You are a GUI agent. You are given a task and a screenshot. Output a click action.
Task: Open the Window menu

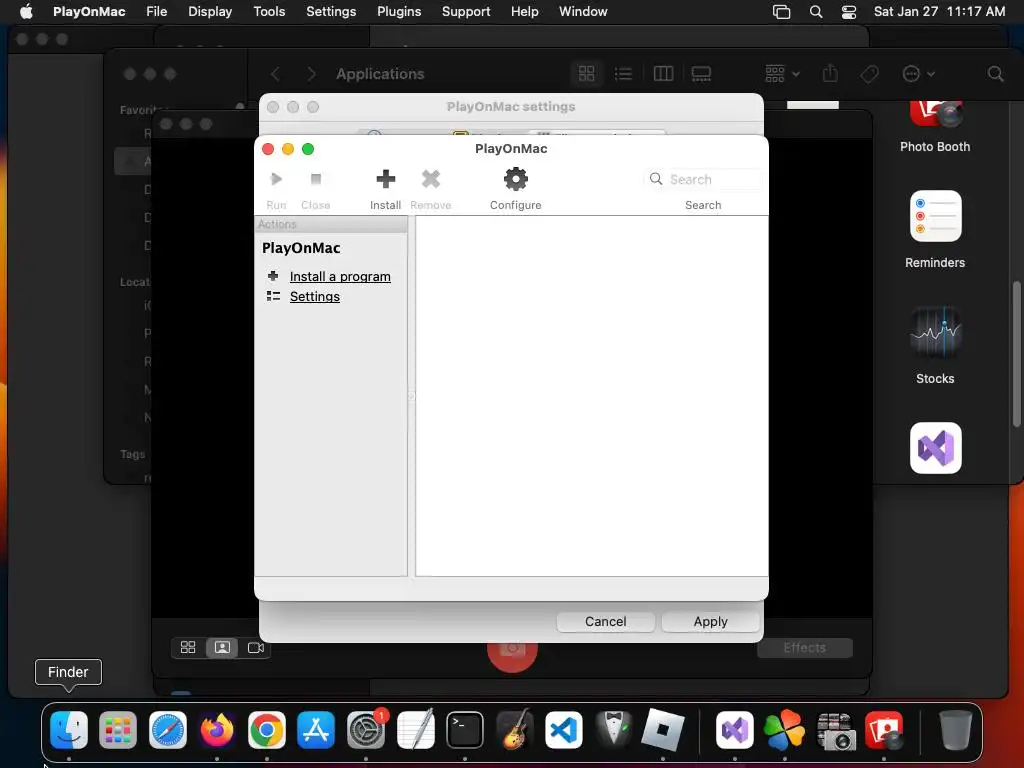(x=583, y=11)
